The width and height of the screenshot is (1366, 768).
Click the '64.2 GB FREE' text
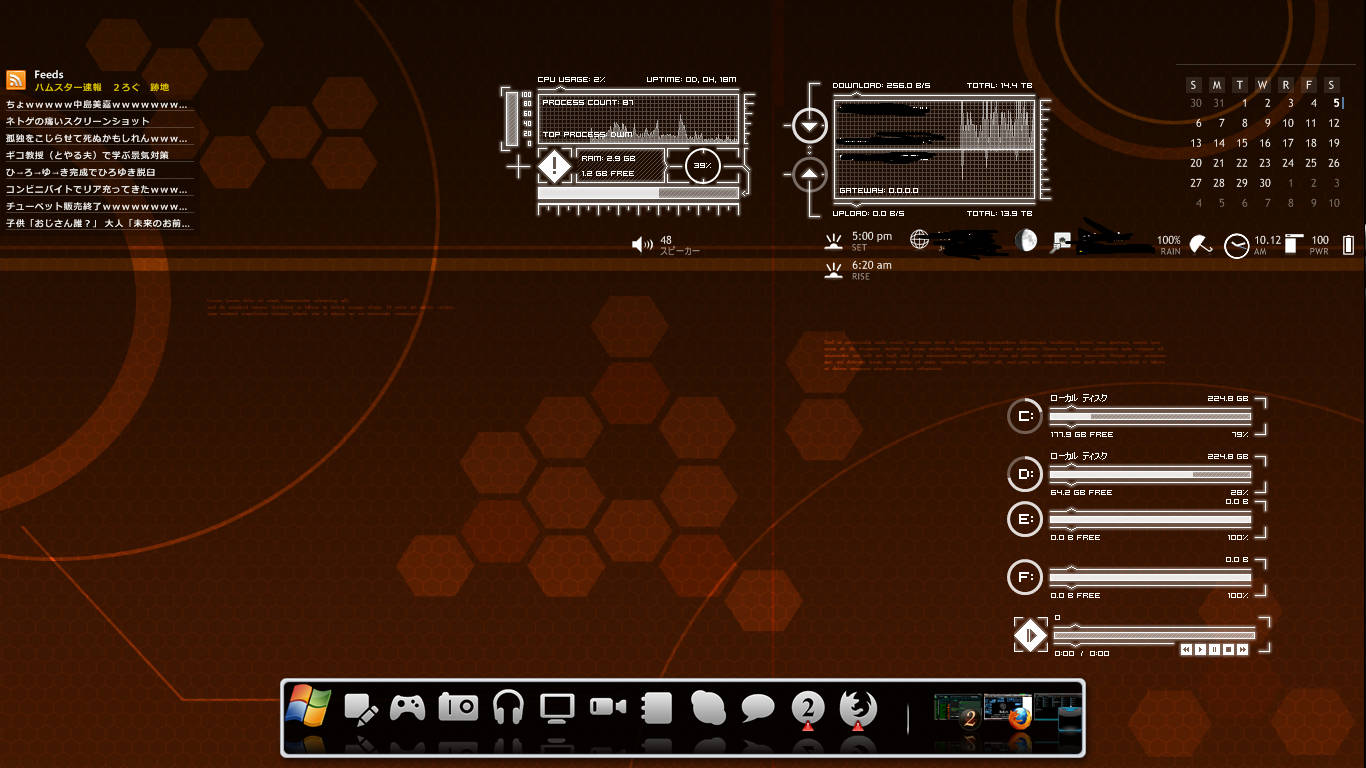click(1081, 493)
